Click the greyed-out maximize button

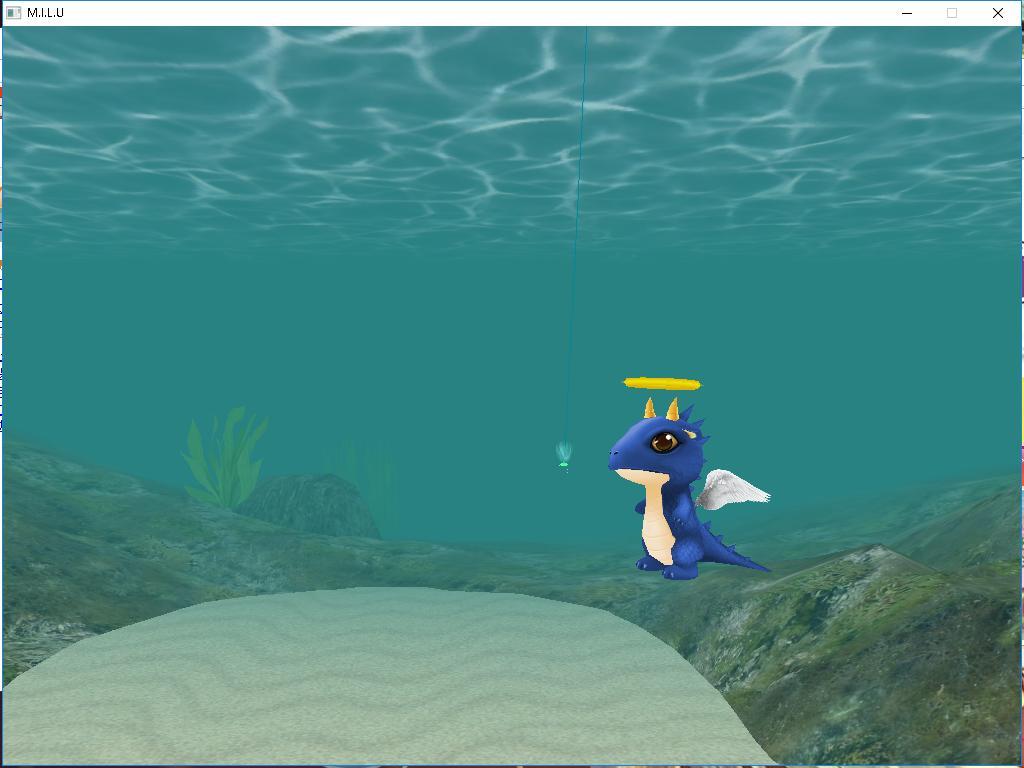pos(952,13)
